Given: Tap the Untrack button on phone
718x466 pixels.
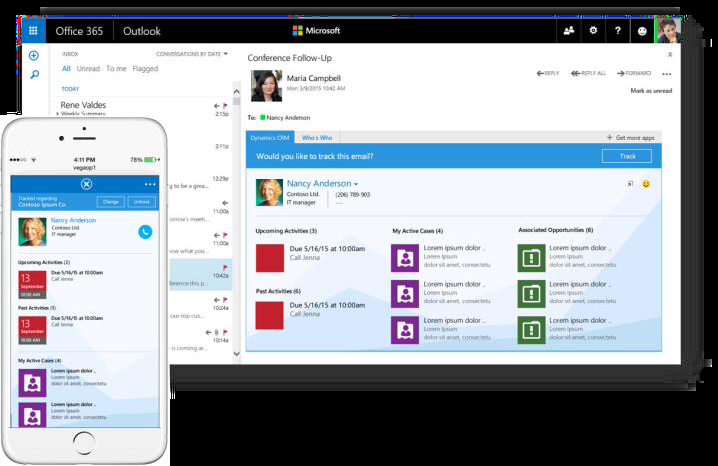Looking at the screenshot, I should [x=142, y=202].
